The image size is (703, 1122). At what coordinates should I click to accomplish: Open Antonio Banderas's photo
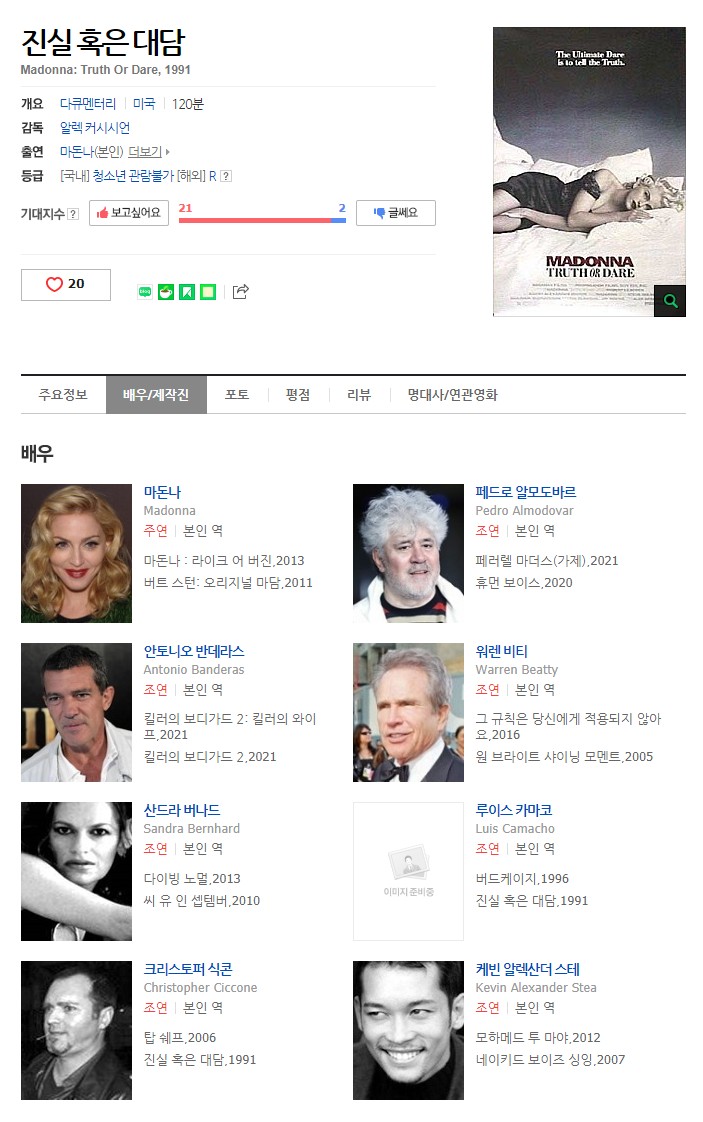click(x=77, y=712)
